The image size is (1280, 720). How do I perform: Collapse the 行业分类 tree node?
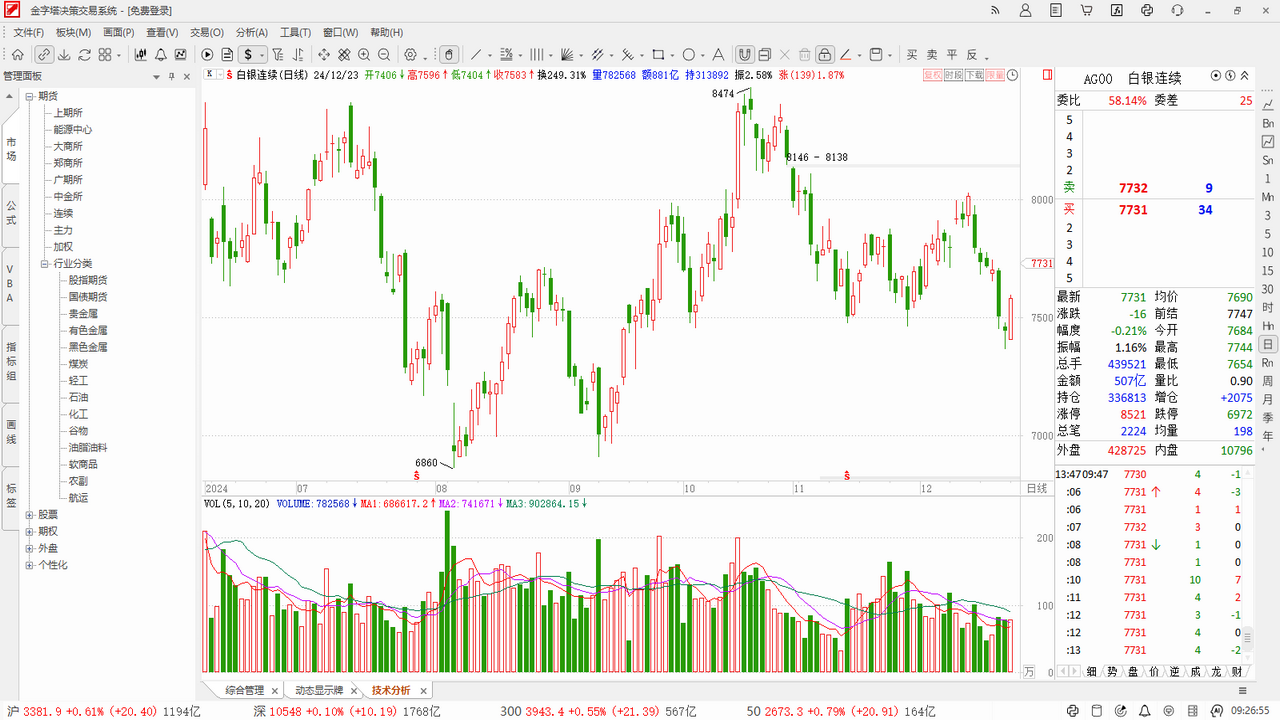[45, 264]
